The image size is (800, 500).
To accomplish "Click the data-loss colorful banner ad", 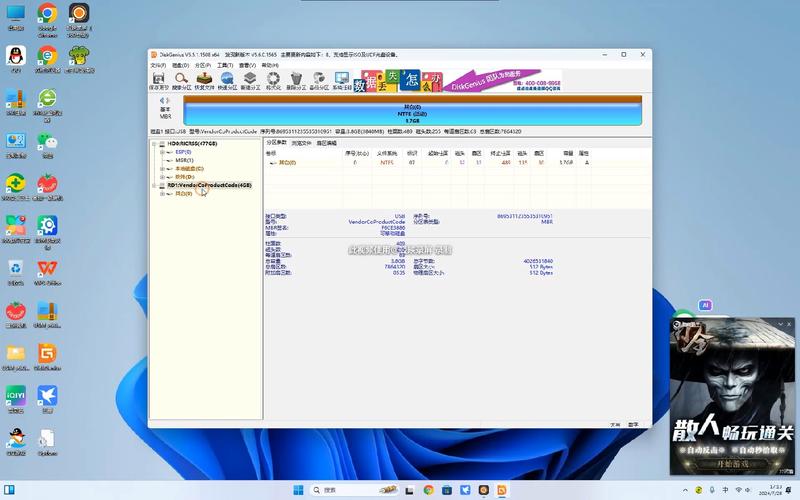I will (398, 81).
